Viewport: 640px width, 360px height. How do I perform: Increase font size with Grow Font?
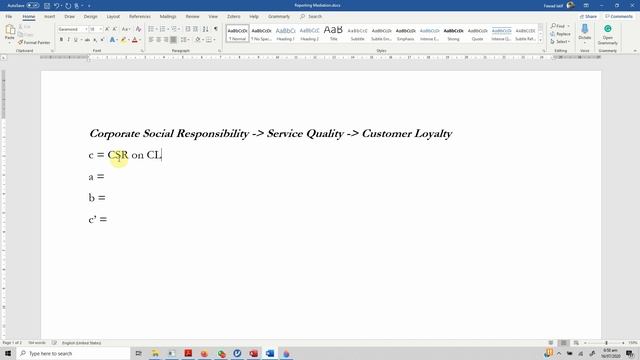tap(107, 29)
